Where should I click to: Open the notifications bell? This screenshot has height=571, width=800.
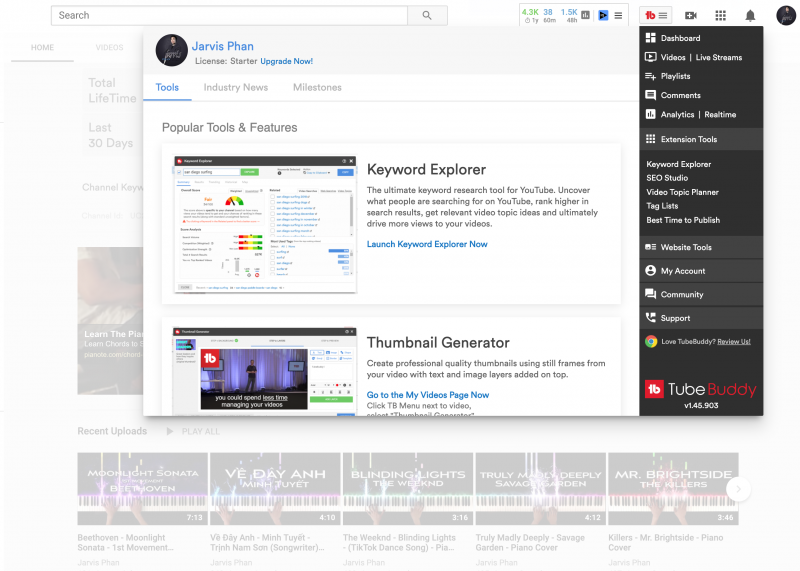pos(750,15)
